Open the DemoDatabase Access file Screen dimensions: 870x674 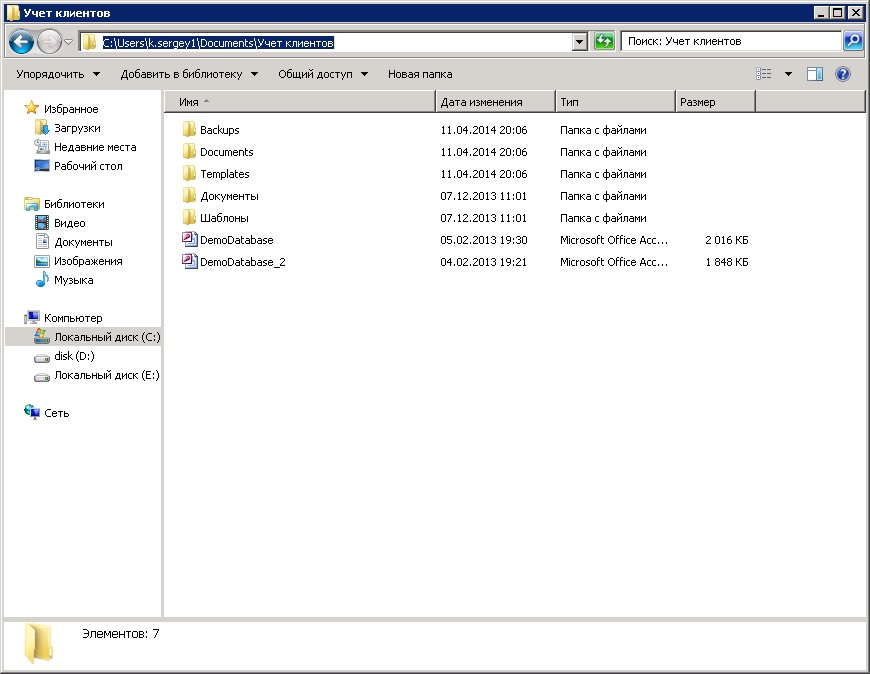pos(236,240)
